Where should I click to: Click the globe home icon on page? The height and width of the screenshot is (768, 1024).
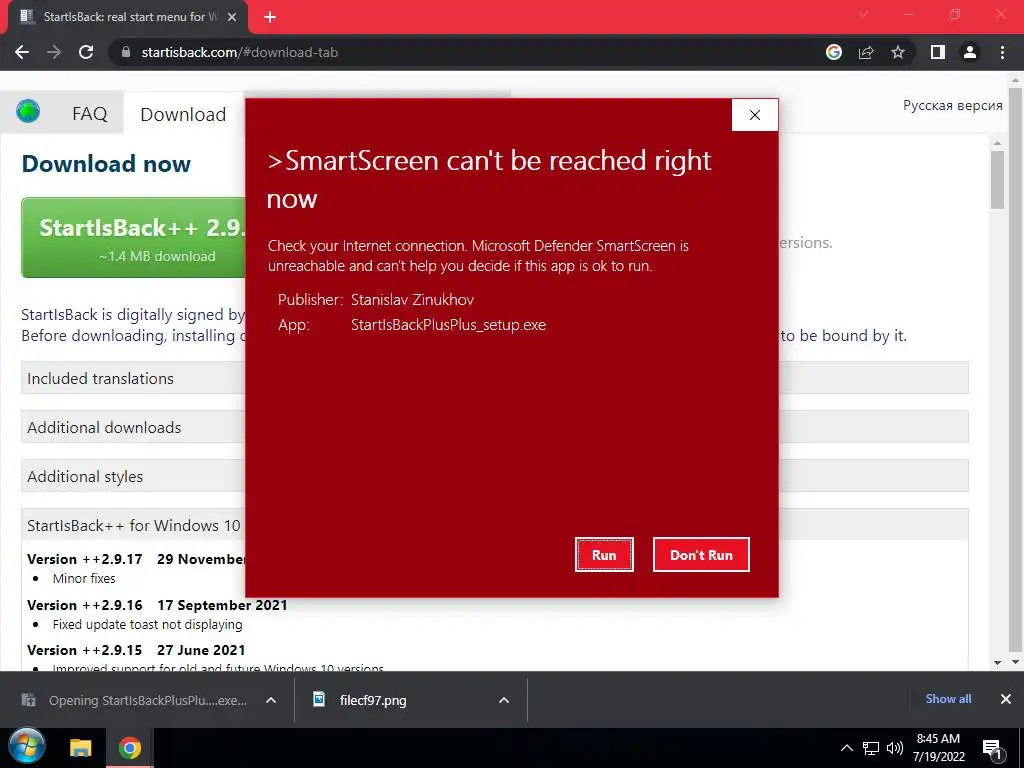[28, 111]
